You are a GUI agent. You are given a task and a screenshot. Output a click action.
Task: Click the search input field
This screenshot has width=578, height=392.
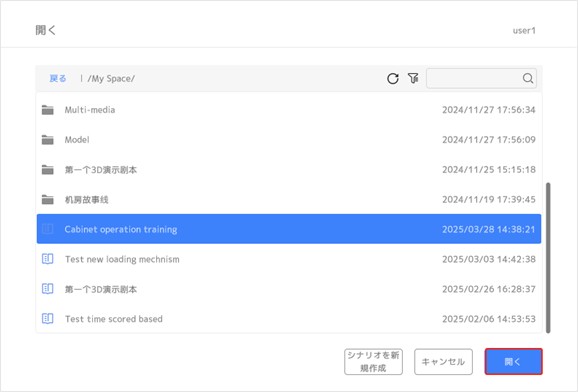pos(474,78)
